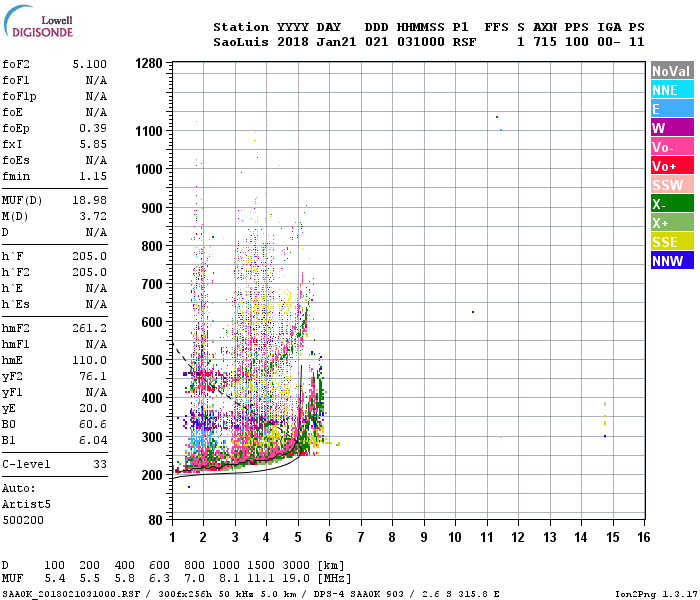Click the Ion2Png 1.3.17 version text

pos(656,594)
